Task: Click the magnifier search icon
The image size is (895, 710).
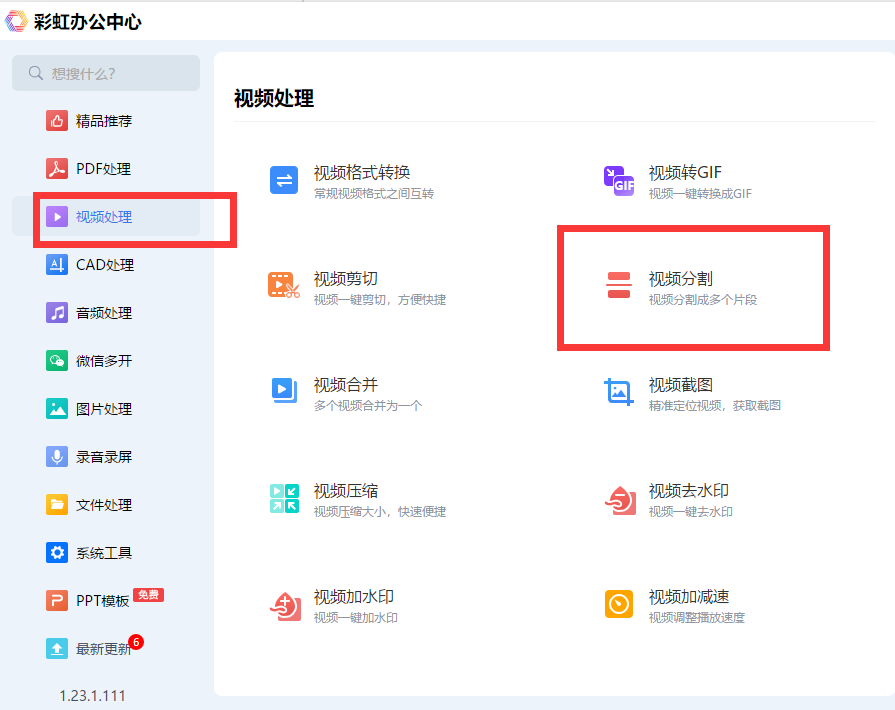Action: click(x=35, y=73)
